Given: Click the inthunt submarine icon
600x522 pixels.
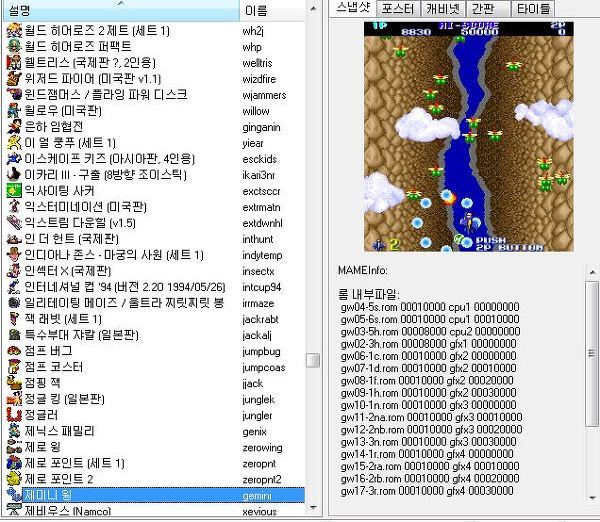Looking at the screenshot, I should [14, 239].
